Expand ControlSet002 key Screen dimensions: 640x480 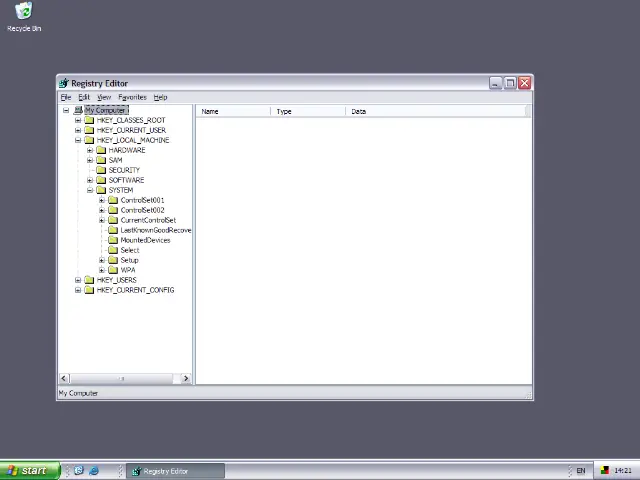[x=102, y=210]
